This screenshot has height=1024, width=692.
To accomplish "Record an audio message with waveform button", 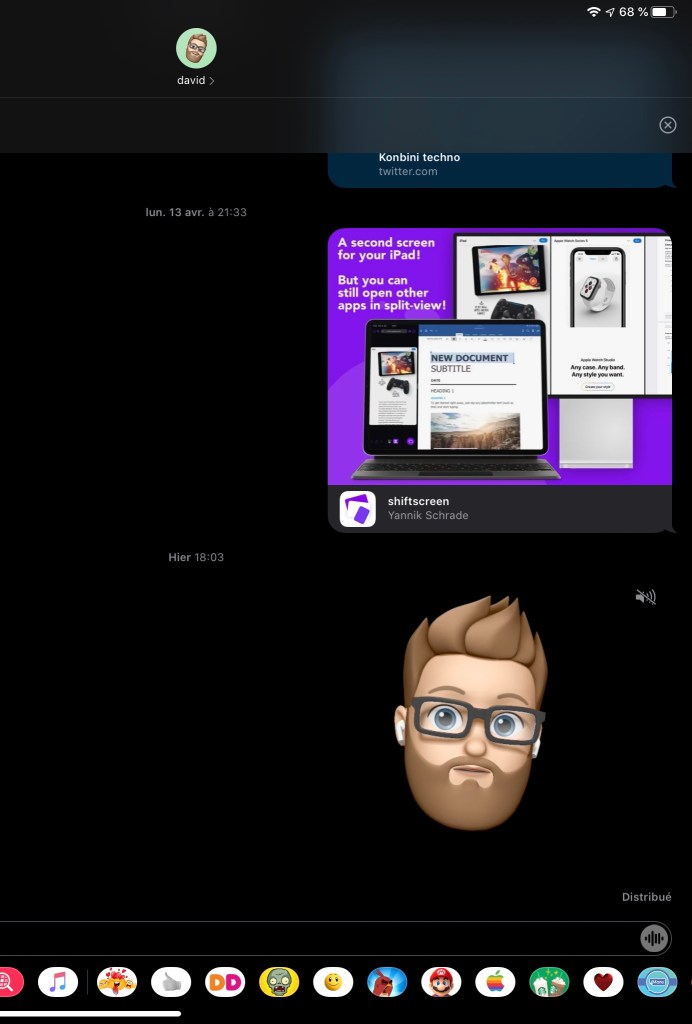I will 655,938.
